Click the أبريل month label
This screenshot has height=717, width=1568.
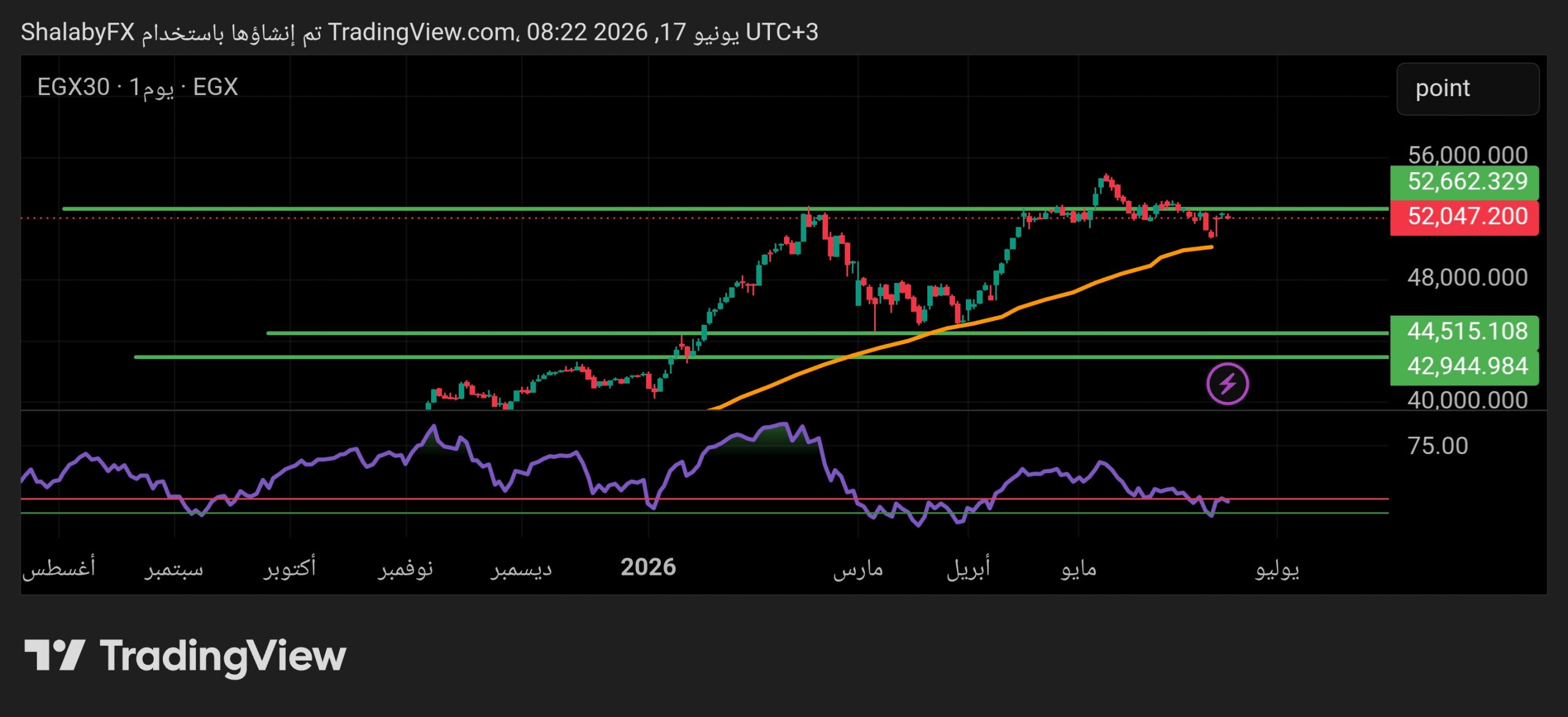(968, 569)
